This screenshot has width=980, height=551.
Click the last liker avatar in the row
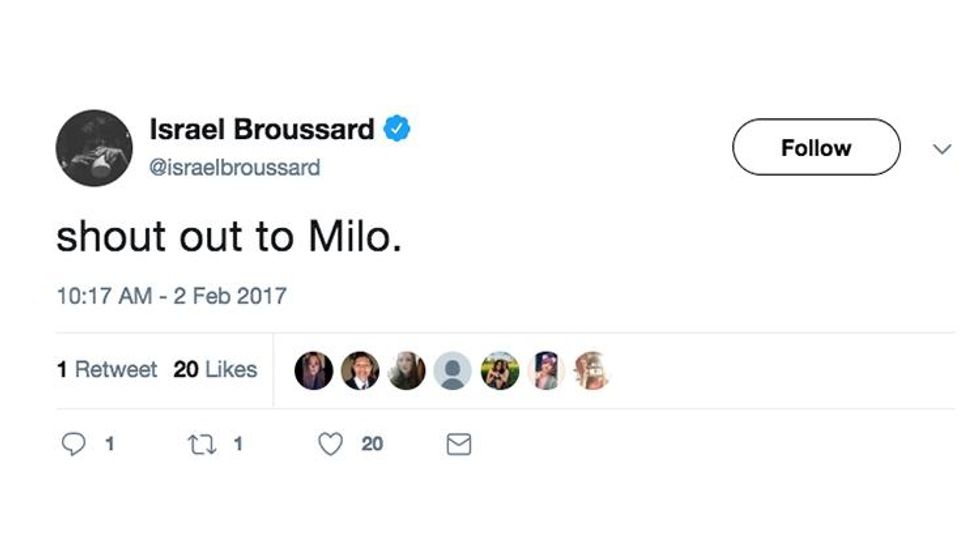tap(592, 370)
